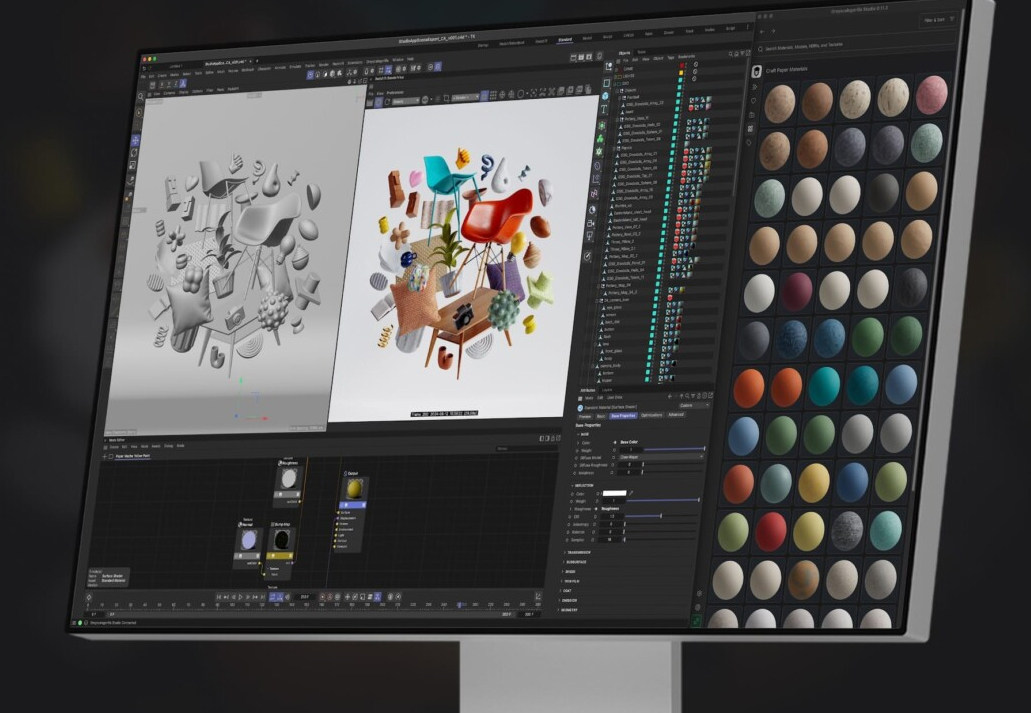Open the Diffuse Model Oren-Nayar dropdown
This screenshot has width=1031, height=713.
(660, 456)
